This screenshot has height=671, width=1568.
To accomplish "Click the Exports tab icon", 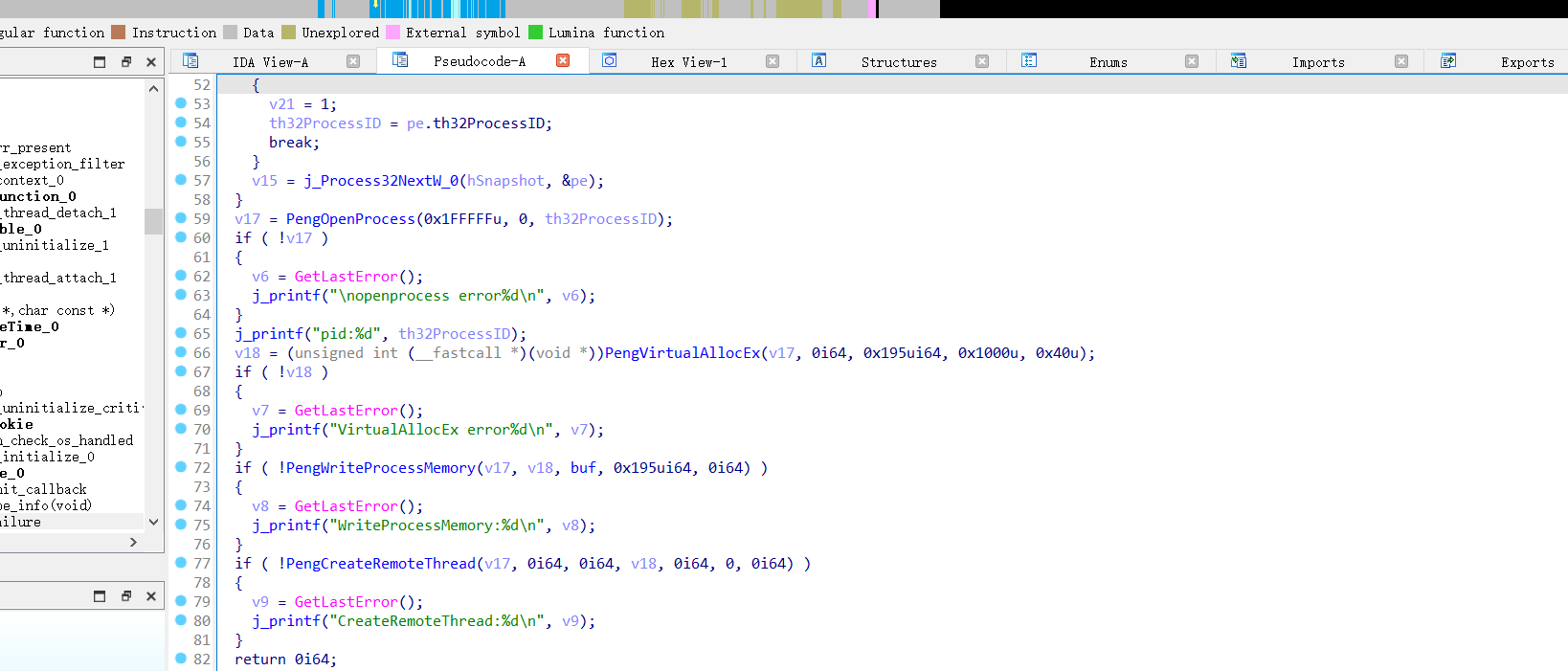I will (1448, 61).
